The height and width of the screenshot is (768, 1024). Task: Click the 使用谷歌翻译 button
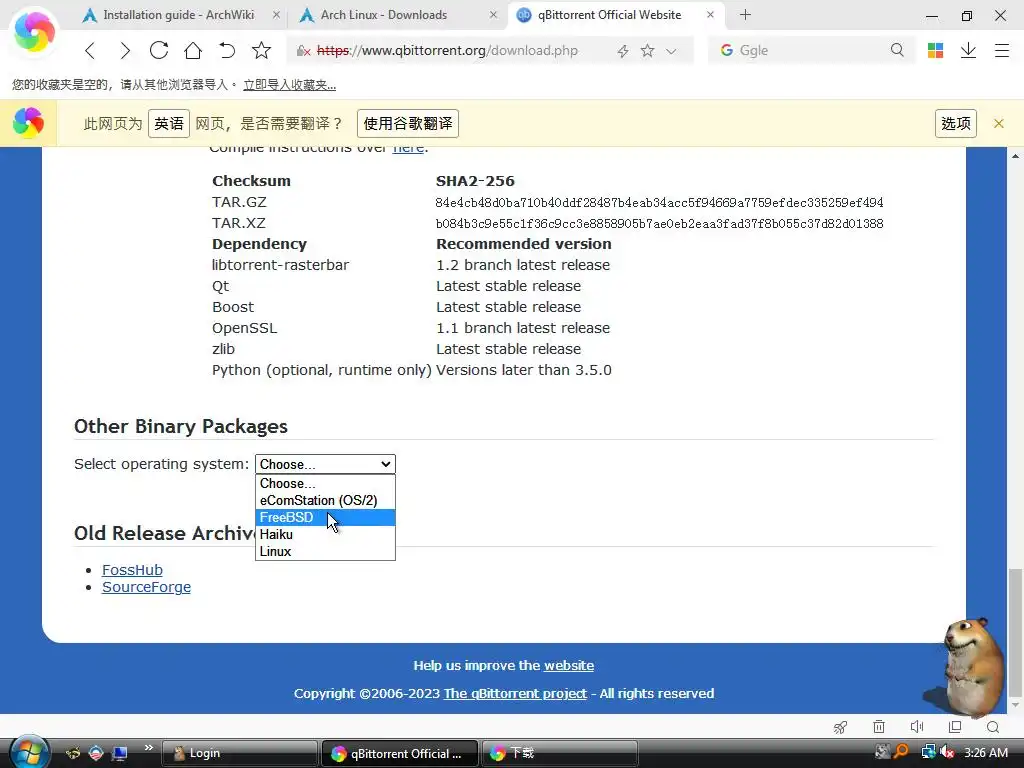408,123
